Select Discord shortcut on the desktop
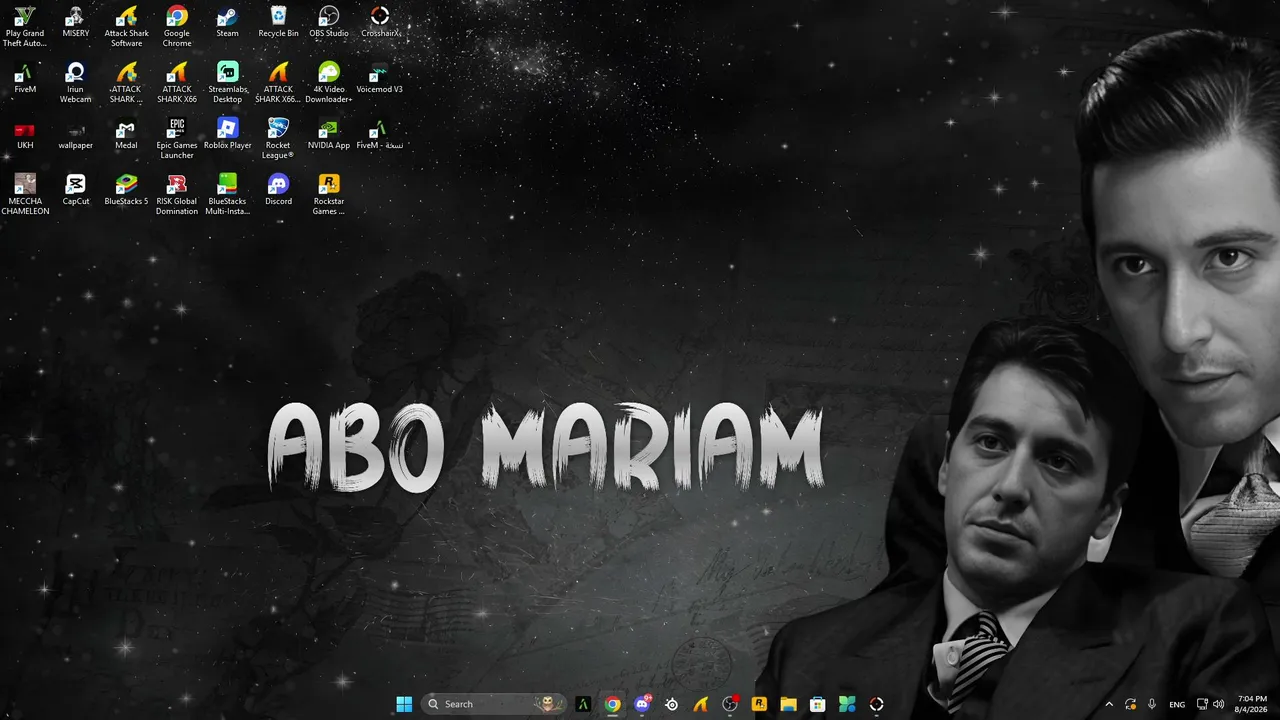1280x720 pixels. [278, 190]
